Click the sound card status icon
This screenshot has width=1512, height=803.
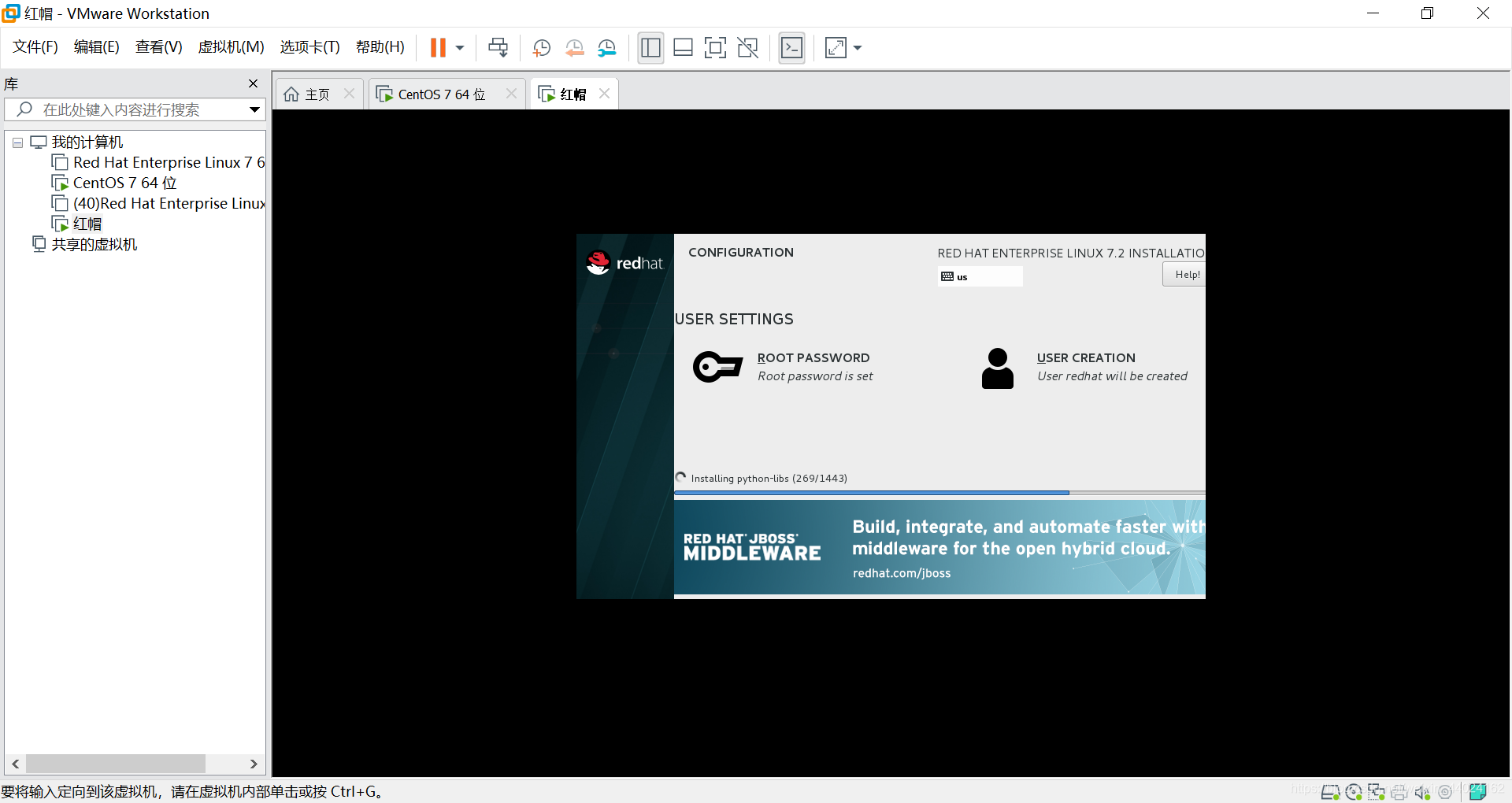click(x=1422, y=792)
